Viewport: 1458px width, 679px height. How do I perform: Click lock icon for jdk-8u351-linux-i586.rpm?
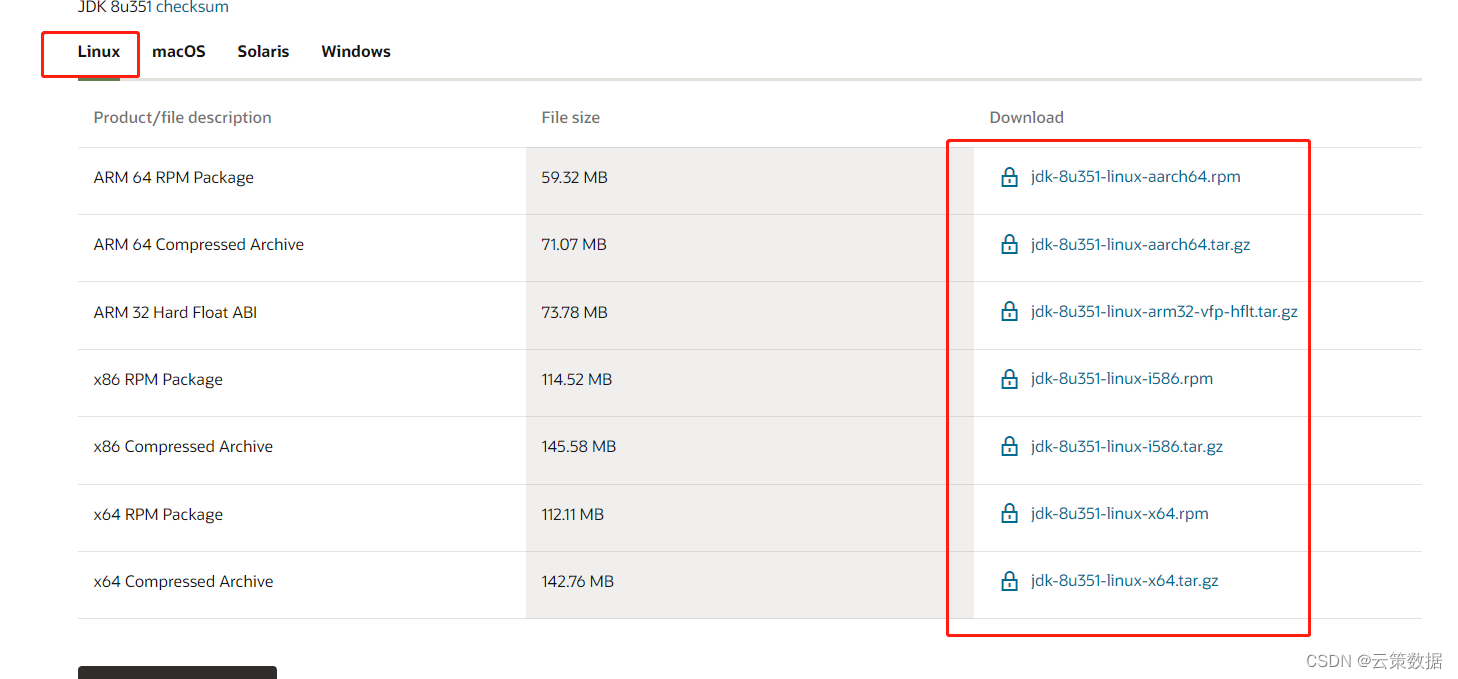tap(1010, 380)
